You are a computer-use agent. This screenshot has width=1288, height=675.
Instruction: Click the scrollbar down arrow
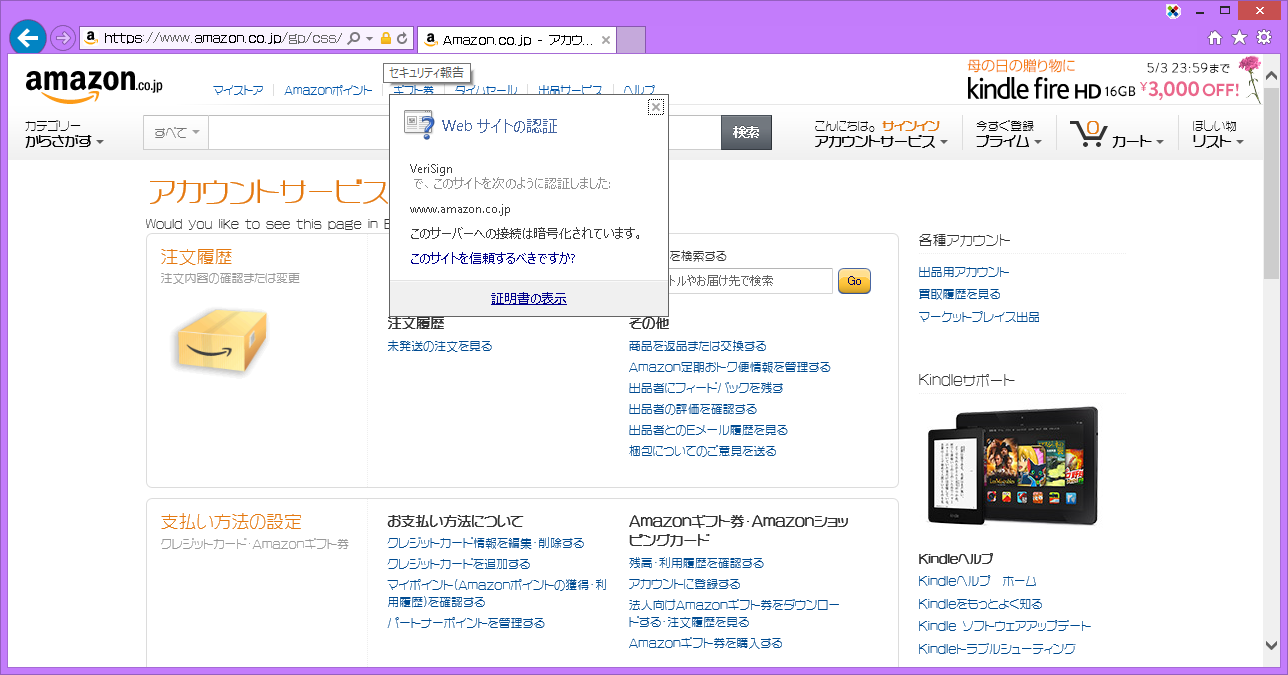coord(1271,646)
